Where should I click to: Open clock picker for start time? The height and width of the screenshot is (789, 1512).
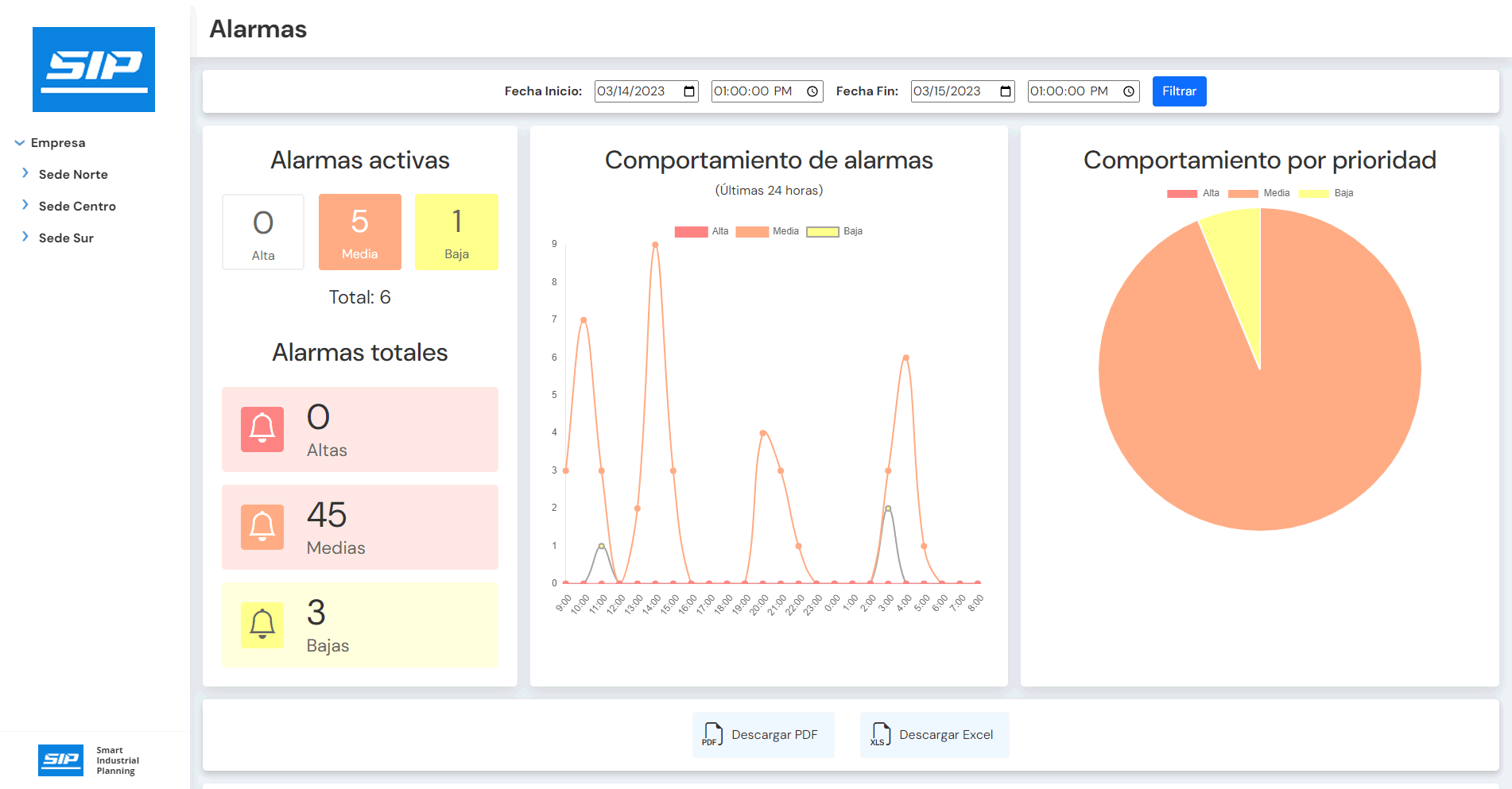click(812, 91)
